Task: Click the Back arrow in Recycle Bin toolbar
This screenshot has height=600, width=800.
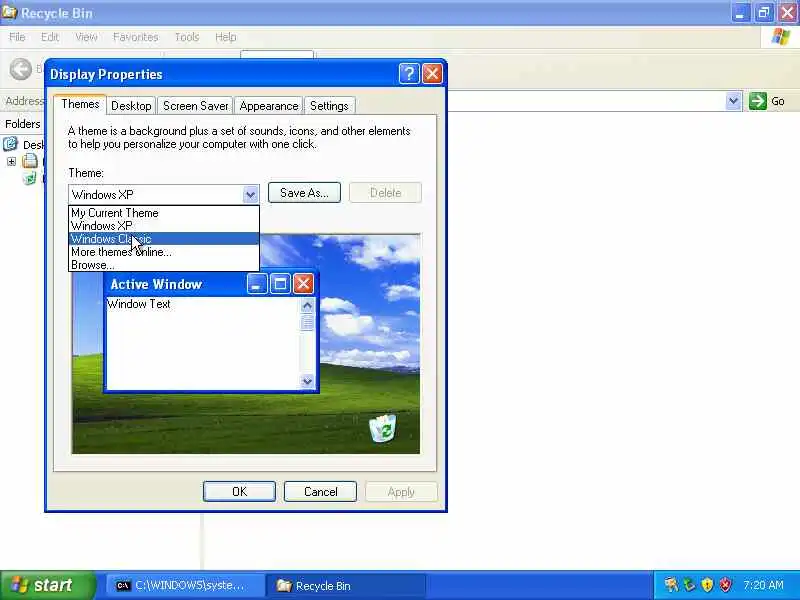Action: [21, 69]
